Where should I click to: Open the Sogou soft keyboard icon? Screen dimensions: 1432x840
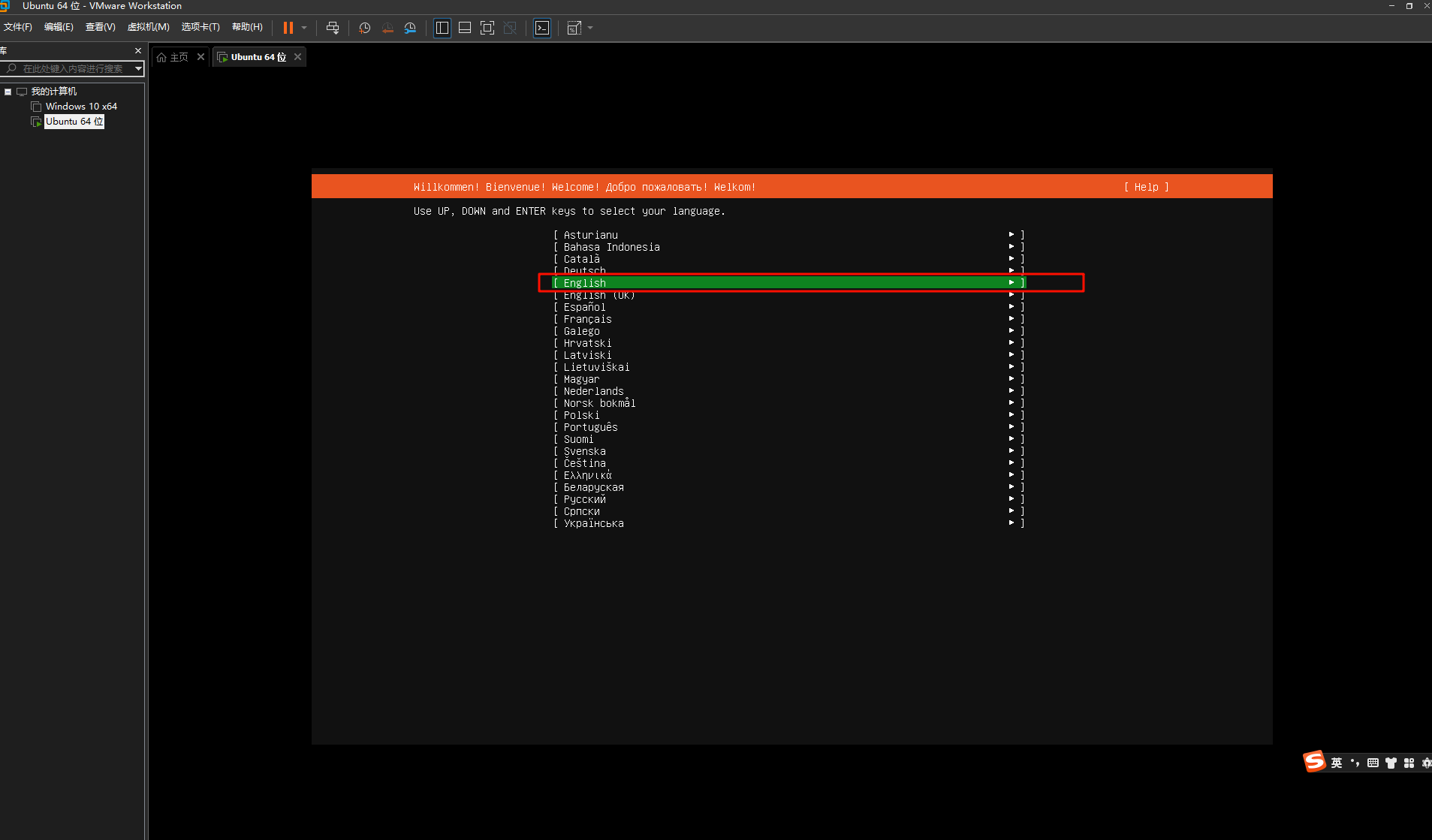coord(1372,762)
